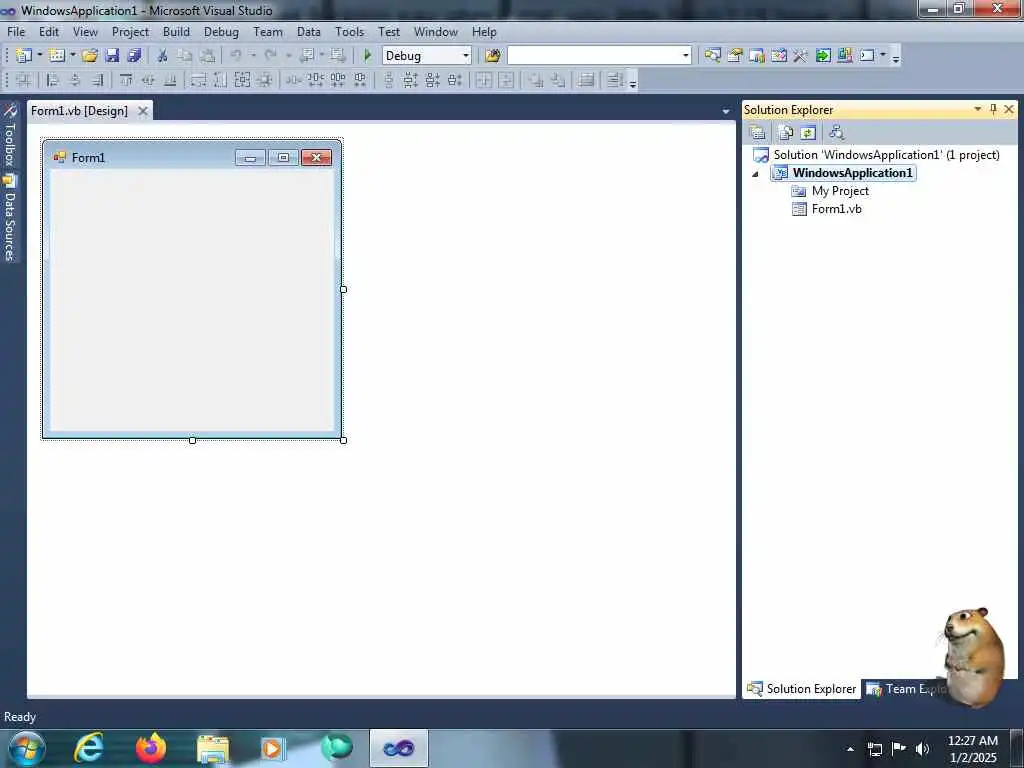Viewport: 1024px width, 768px height.
Task: Open the Edit menu
Action: [x=49, y=32]
